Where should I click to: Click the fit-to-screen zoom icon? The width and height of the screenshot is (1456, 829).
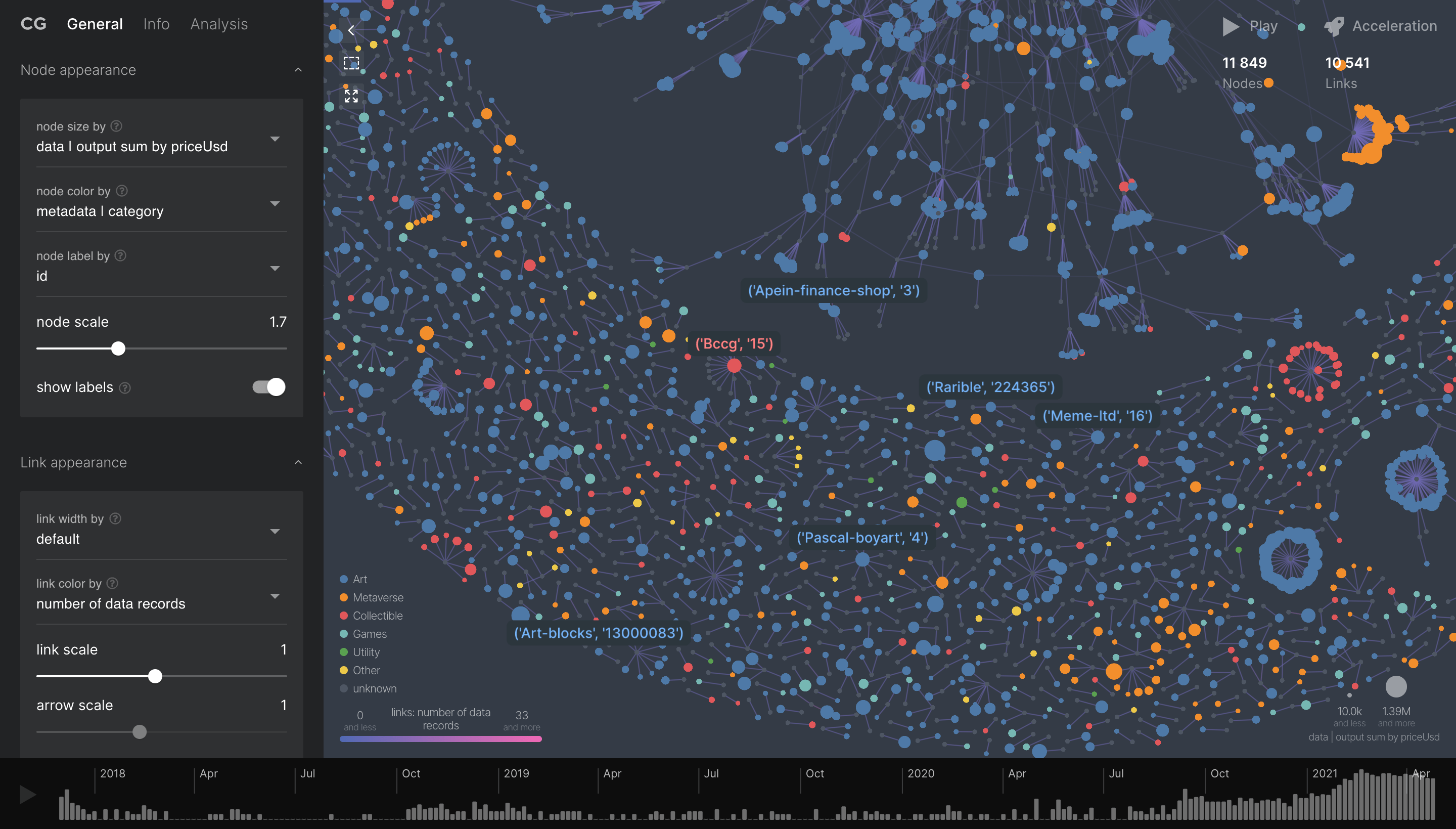352,96
